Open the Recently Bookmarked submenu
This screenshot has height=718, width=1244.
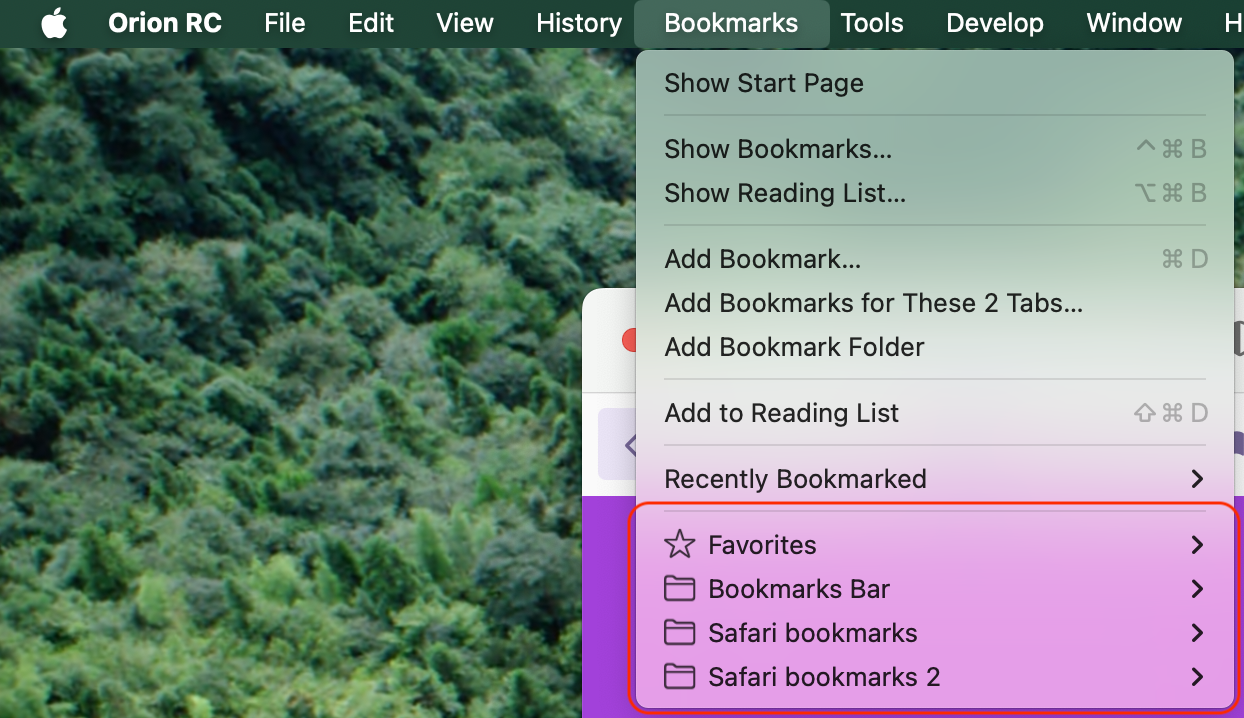coord(934,479)
